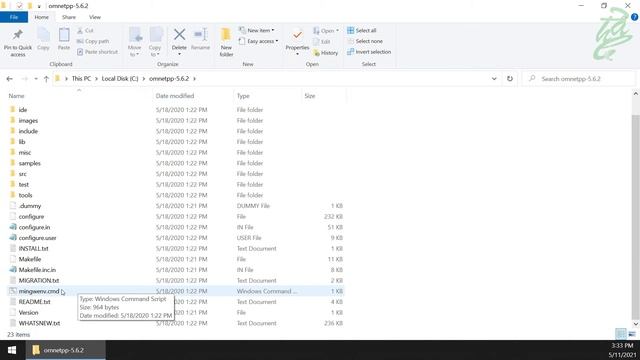Click omnetpp-5.6.2 taskbar button

point(65,350)
